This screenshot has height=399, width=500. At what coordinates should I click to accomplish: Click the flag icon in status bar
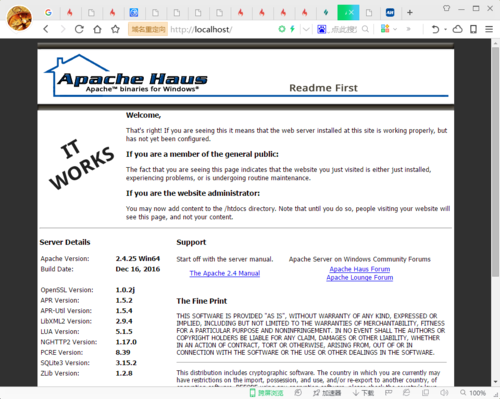click(388, 393)
